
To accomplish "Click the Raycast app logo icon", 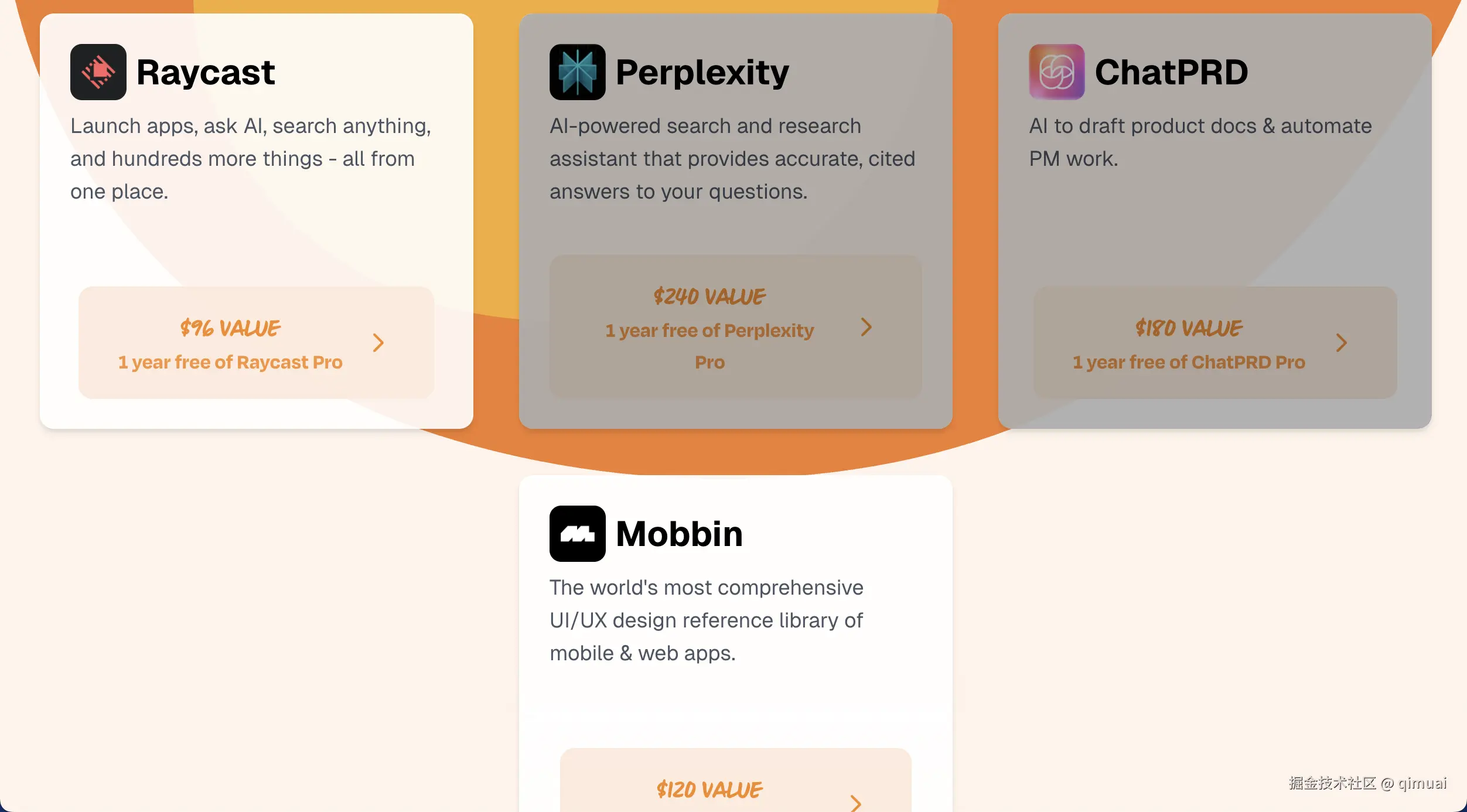I will pyautogui.click(x=98, y=72).
